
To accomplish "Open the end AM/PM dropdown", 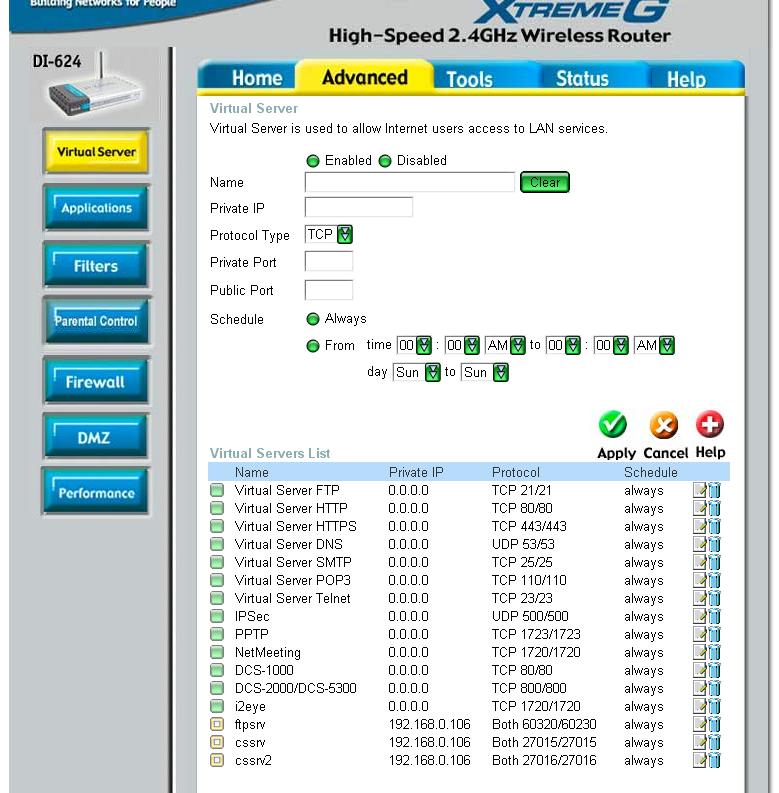I will point(654,345).
